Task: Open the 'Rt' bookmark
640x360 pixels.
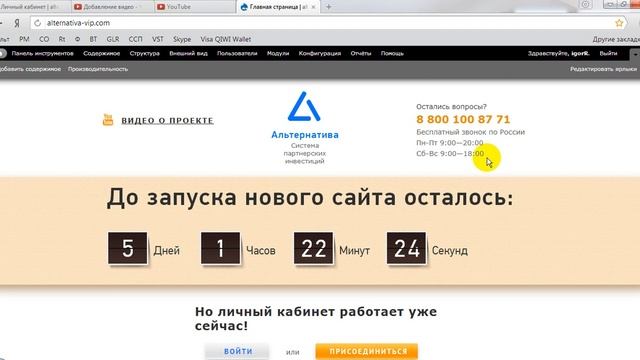Action: click(x=62, y=39)
